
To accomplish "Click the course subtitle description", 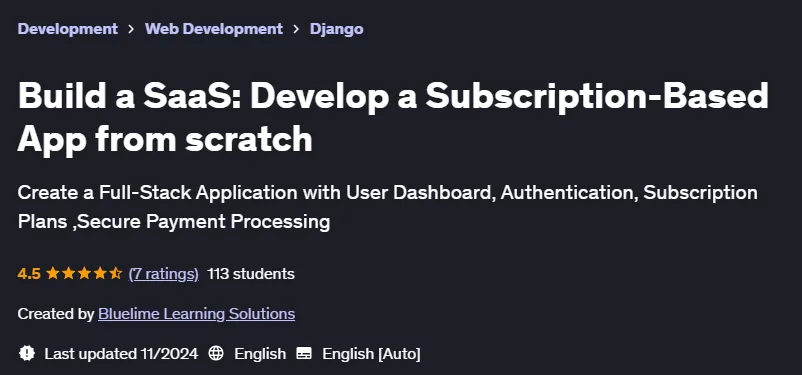I will click(x=387, y=207).
